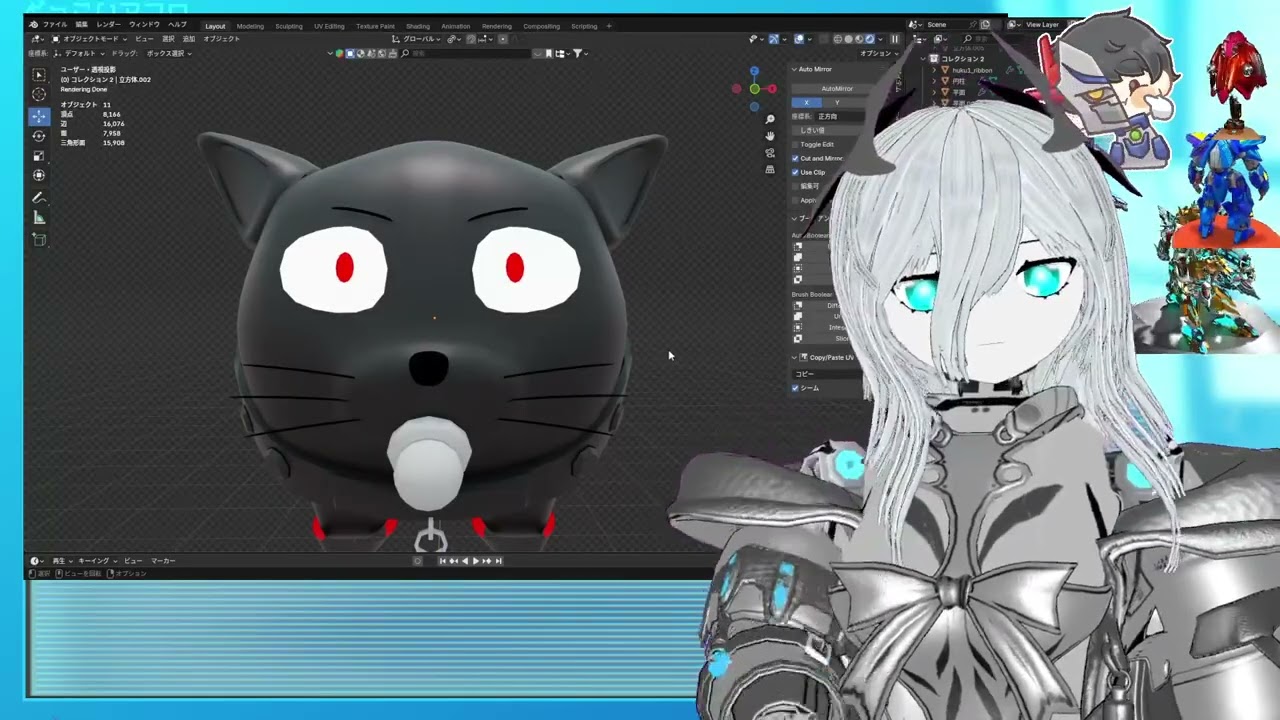Jump to timeline end button
This screenshot has width=1280, height=720.
pos(498,561)
